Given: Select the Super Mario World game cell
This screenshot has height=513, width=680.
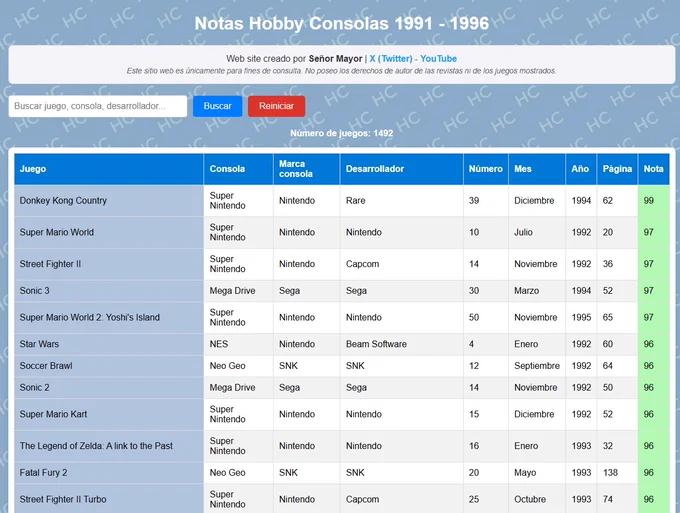Looking at the screenshot, I should click(x=109, y=232).
